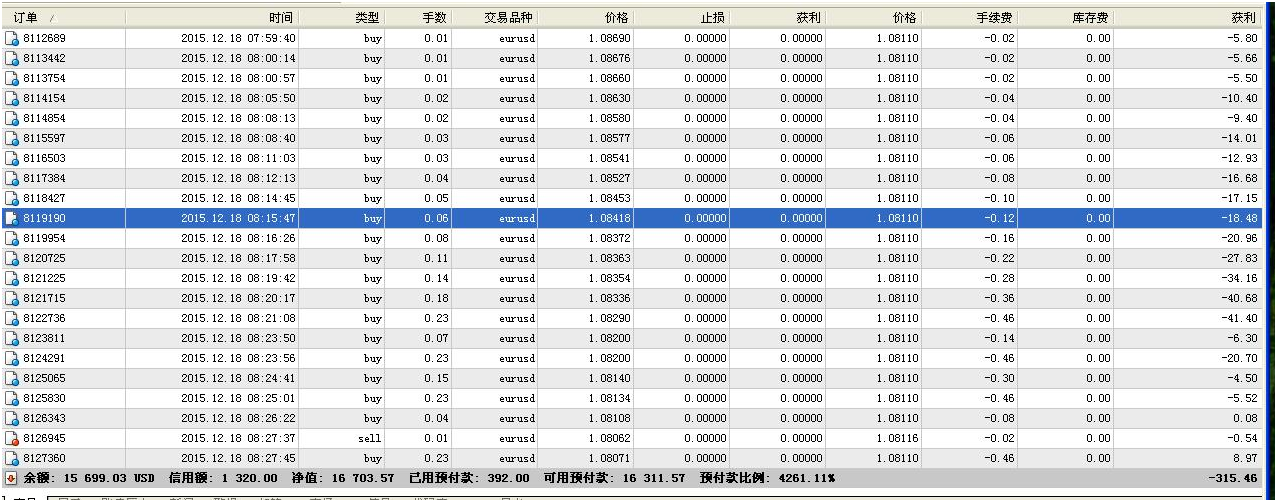
Task: Click the total profit -315.46
Action: tap(1233, 478)
